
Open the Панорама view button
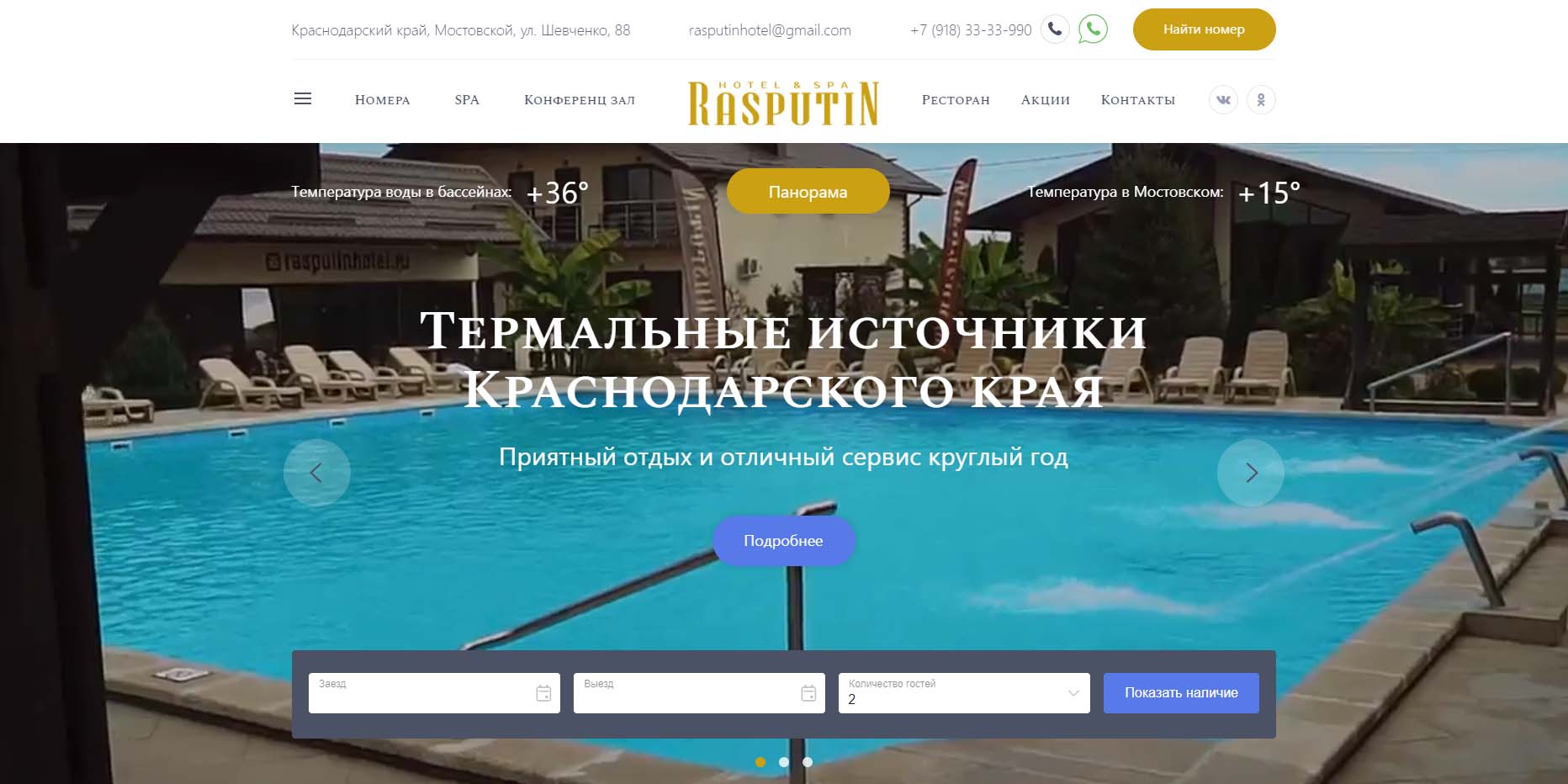[808, 192]
